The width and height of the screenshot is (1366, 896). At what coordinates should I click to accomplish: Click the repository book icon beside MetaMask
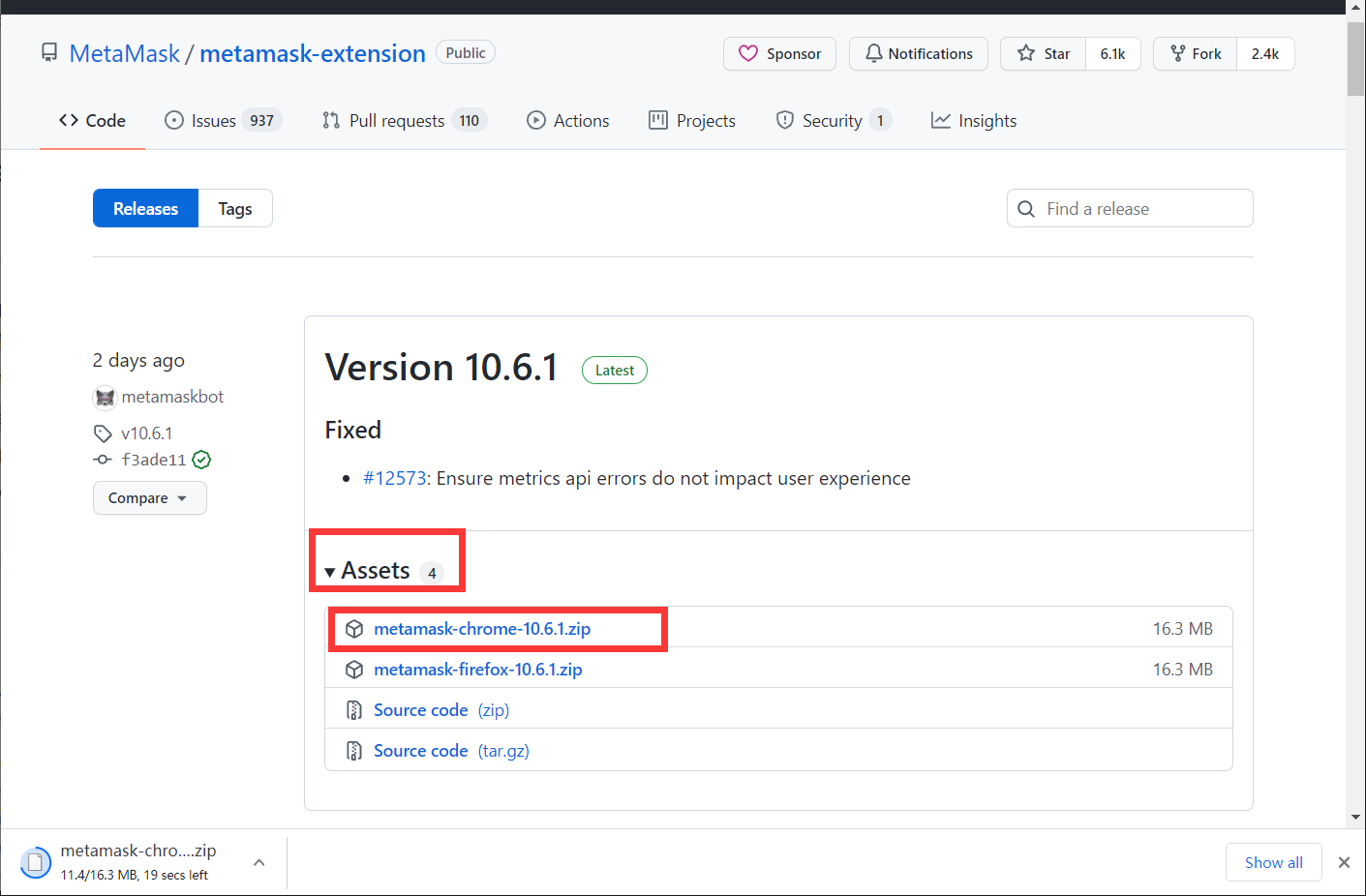pos(49,52)
